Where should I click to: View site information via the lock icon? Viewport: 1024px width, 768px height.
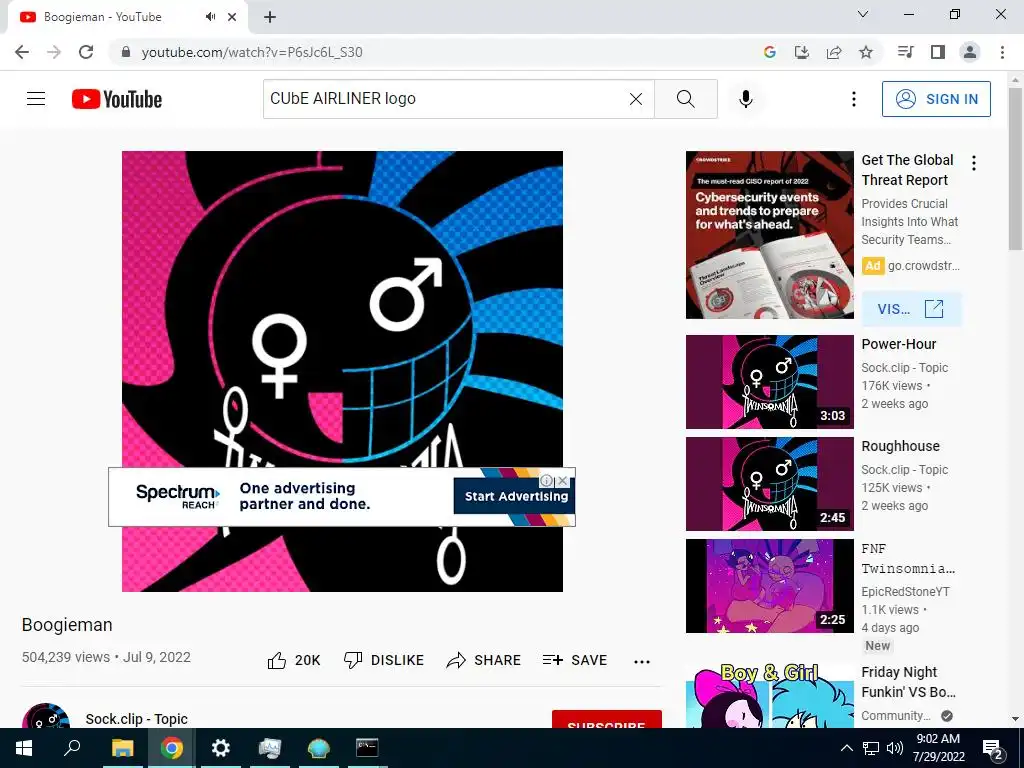(x=126, y=52)
